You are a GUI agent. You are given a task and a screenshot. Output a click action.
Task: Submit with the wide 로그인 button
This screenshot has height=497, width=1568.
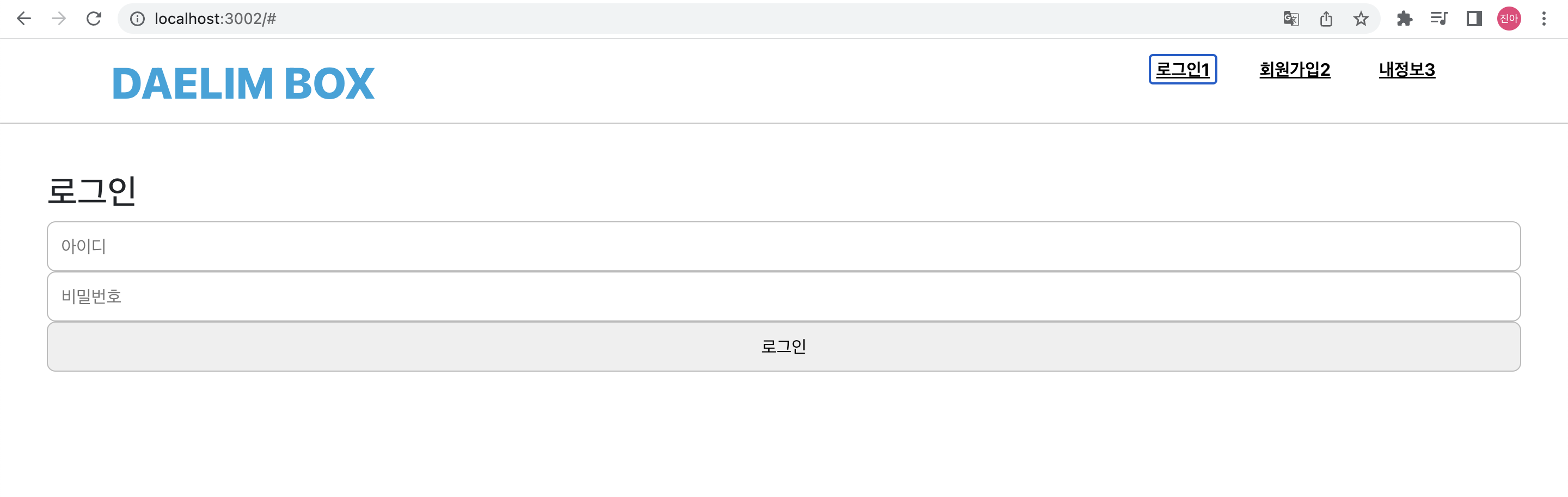[x=784, y=346]
